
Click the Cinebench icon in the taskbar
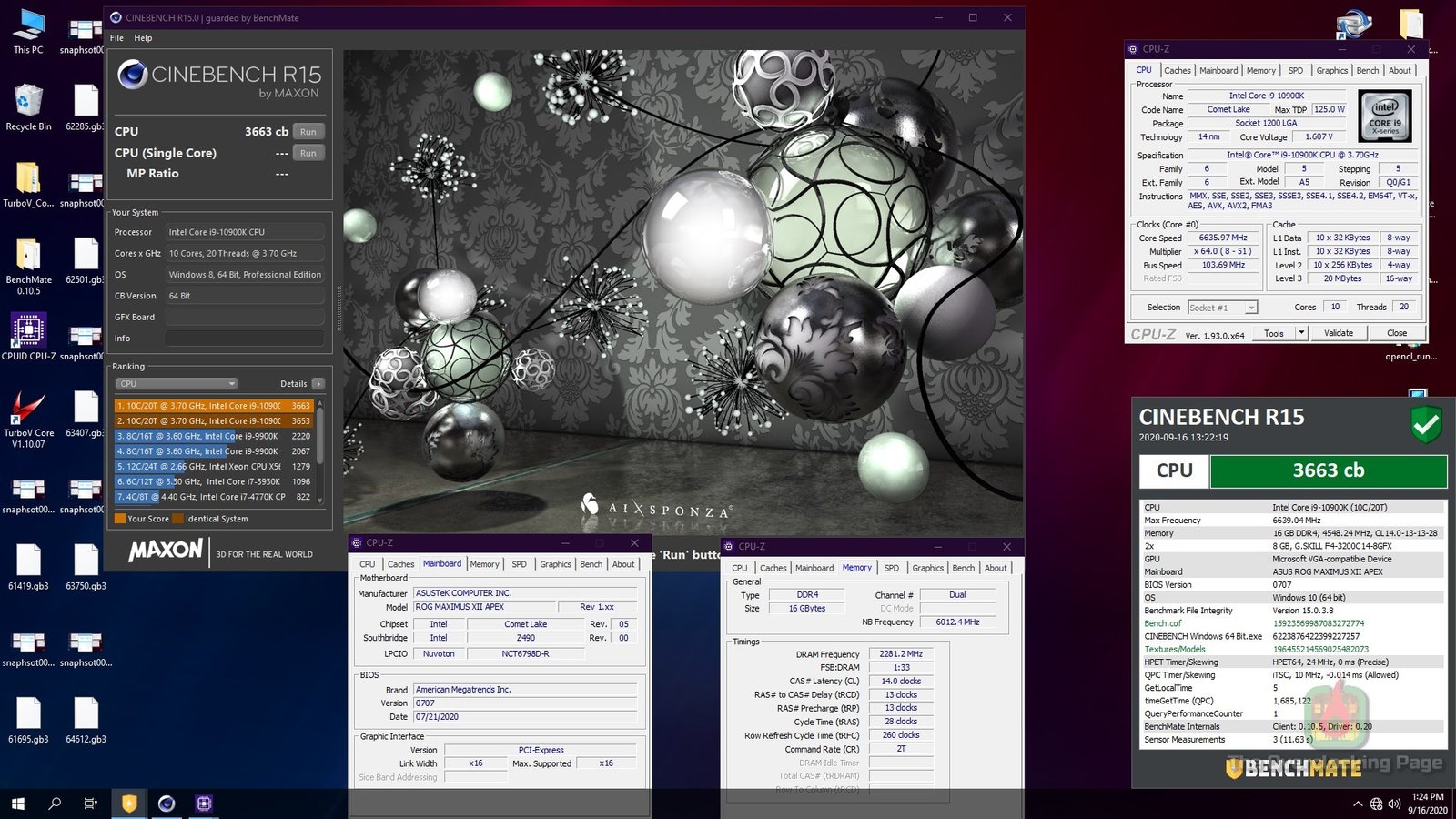[167, 804]
